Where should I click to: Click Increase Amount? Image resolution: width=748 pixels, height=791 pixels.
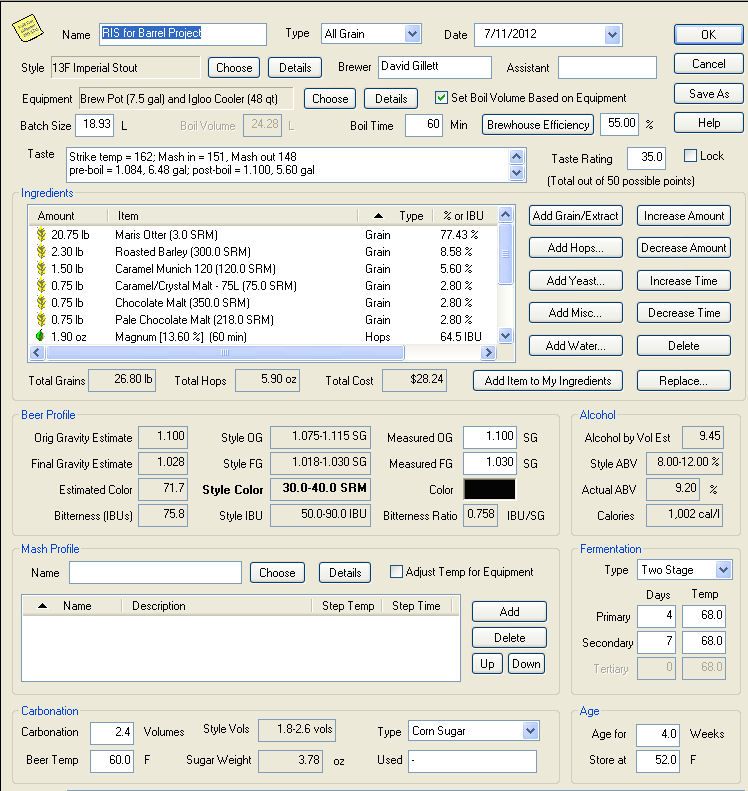[x=684, y=216]
